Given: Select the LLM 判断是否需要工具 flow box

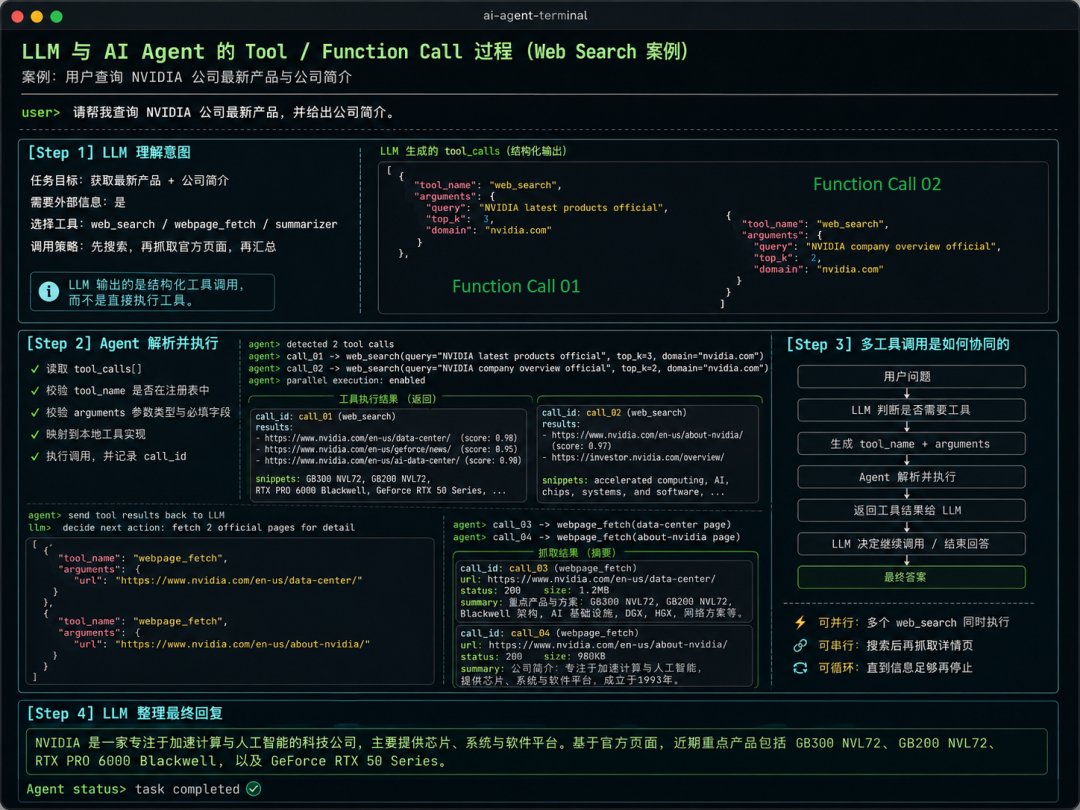Looking at the screenshot, I should pos(911,411).
